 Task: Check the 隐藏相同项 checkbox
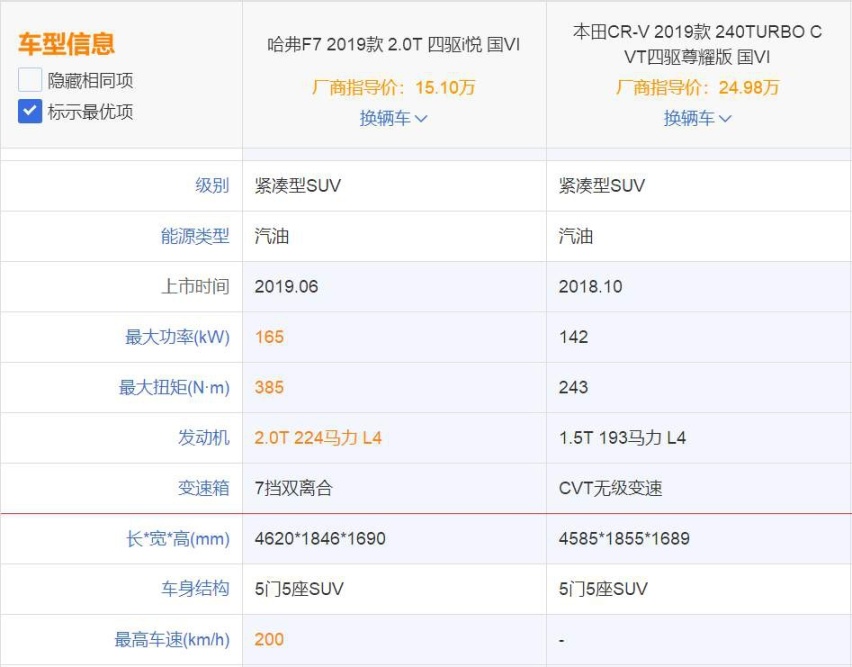tap(30, 80)
